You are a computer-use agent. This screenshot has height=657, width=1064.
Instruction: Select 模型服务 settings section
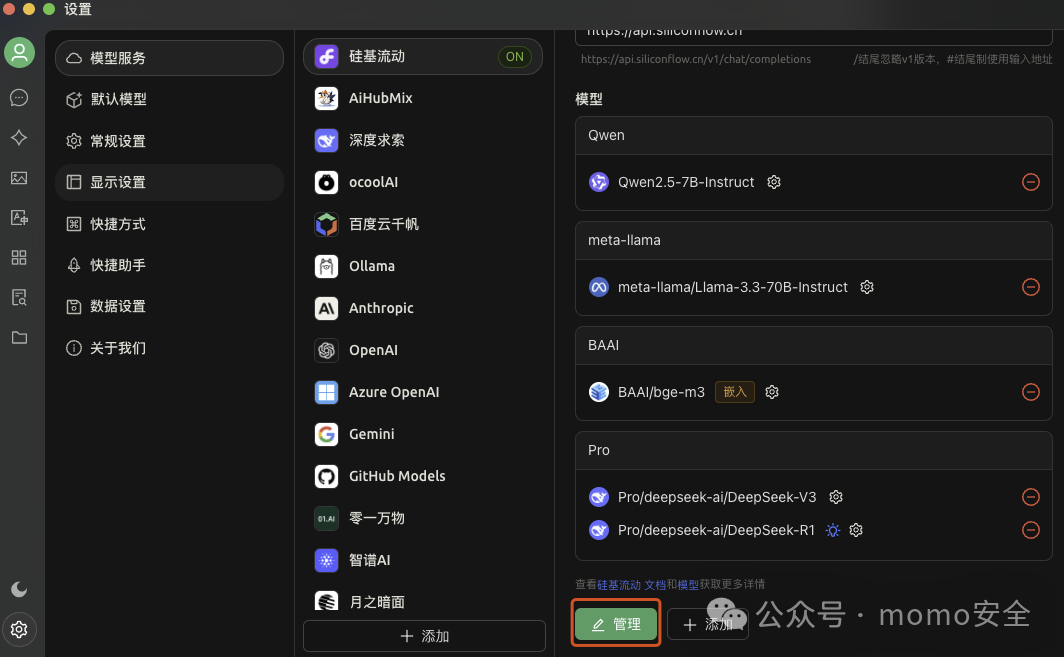pyautogui.click(x=169, y=58)
